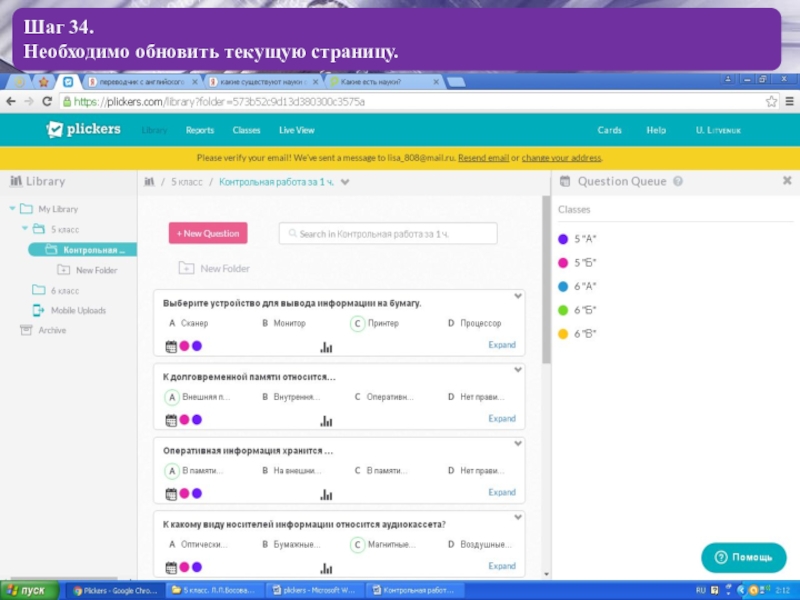
Task: Click the queue calendar icon on the long-term memory question
Action: tap(171, 420)
